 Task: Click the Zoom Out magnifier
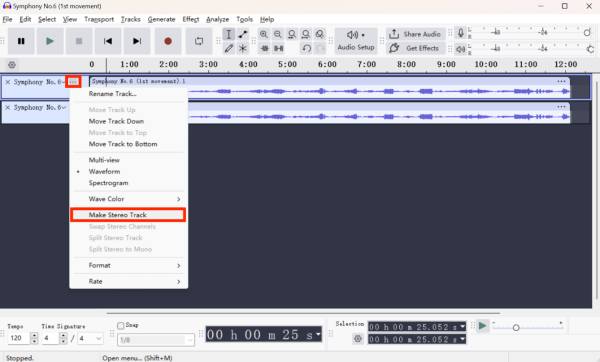click(x=278, y=34)
